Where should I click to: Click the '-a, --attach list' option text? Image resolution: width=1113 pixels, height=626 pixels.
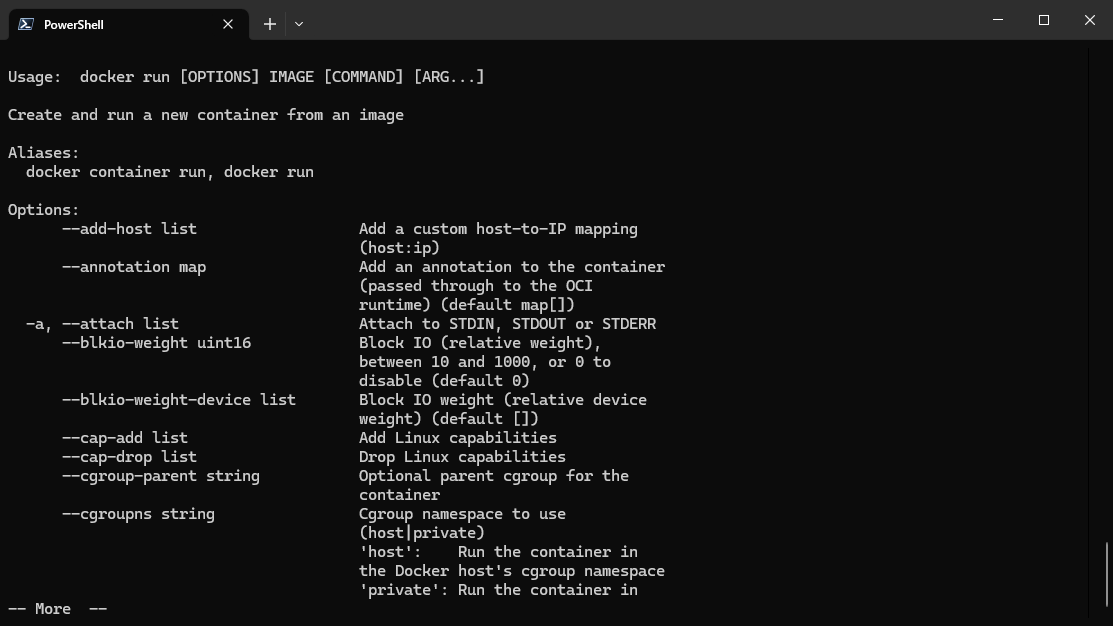pyautogui.click(x=102, y=324)
